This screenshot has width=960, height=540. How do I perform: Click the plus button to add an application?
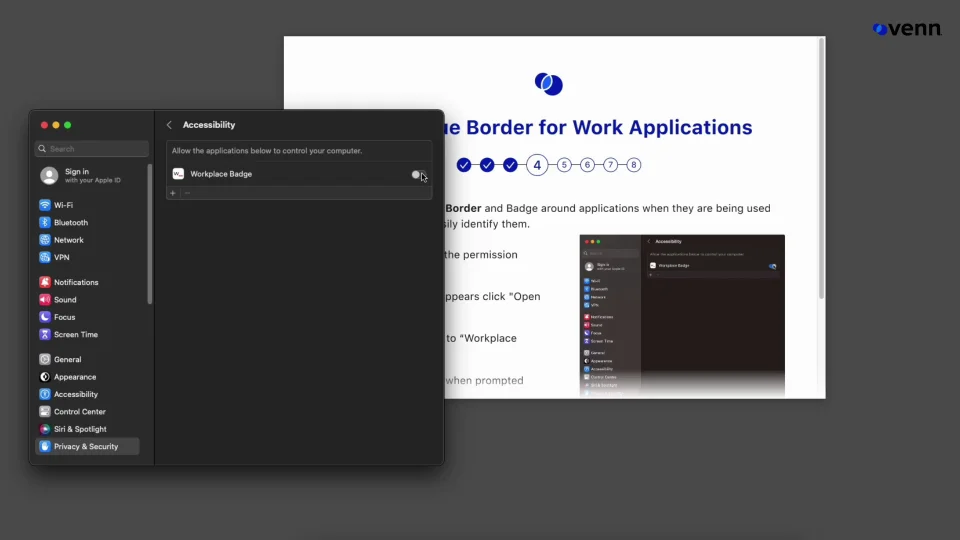173,193
